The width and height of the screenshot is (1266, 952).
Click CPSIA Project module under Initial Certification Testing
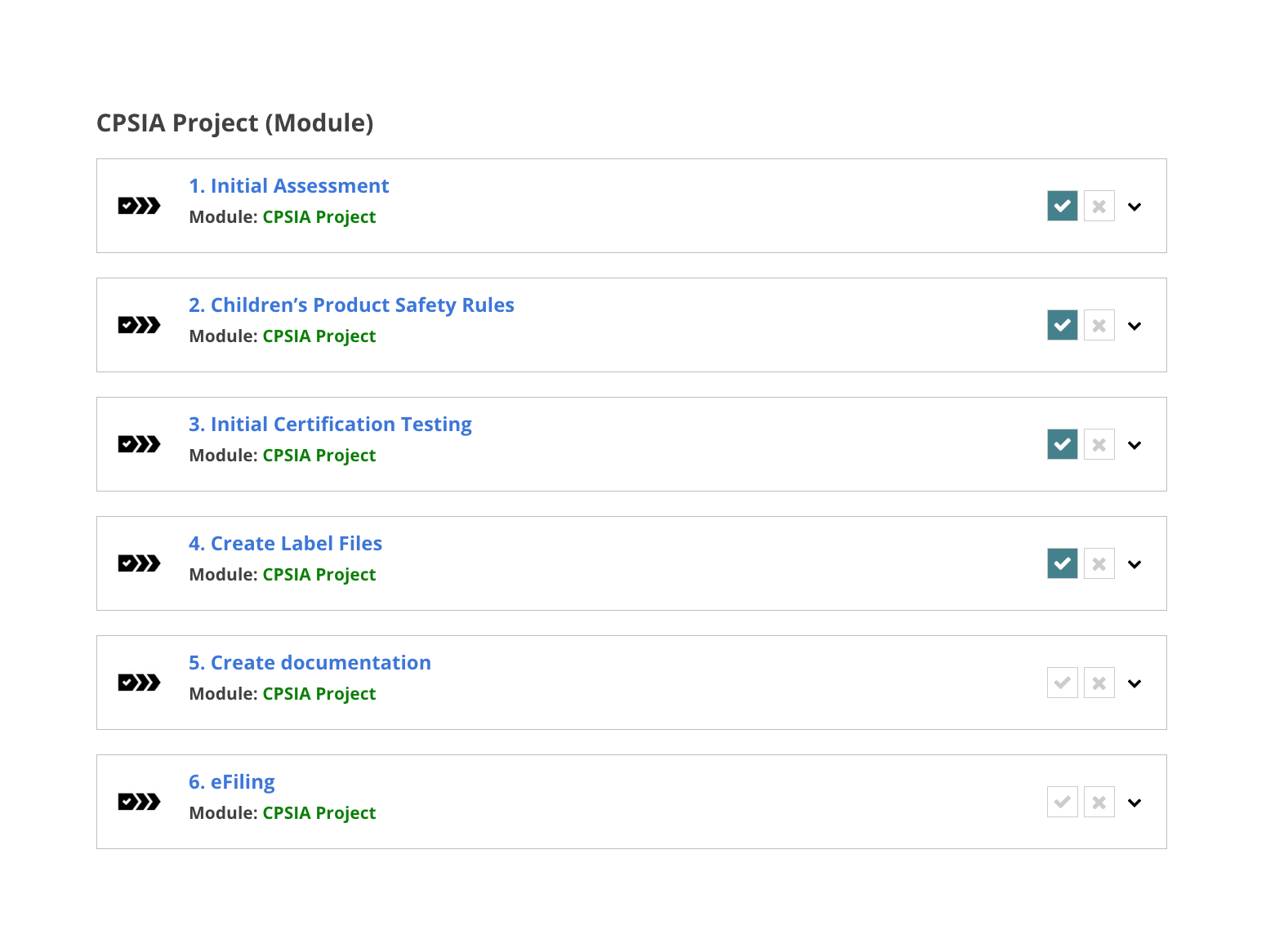tap(319, 456)
